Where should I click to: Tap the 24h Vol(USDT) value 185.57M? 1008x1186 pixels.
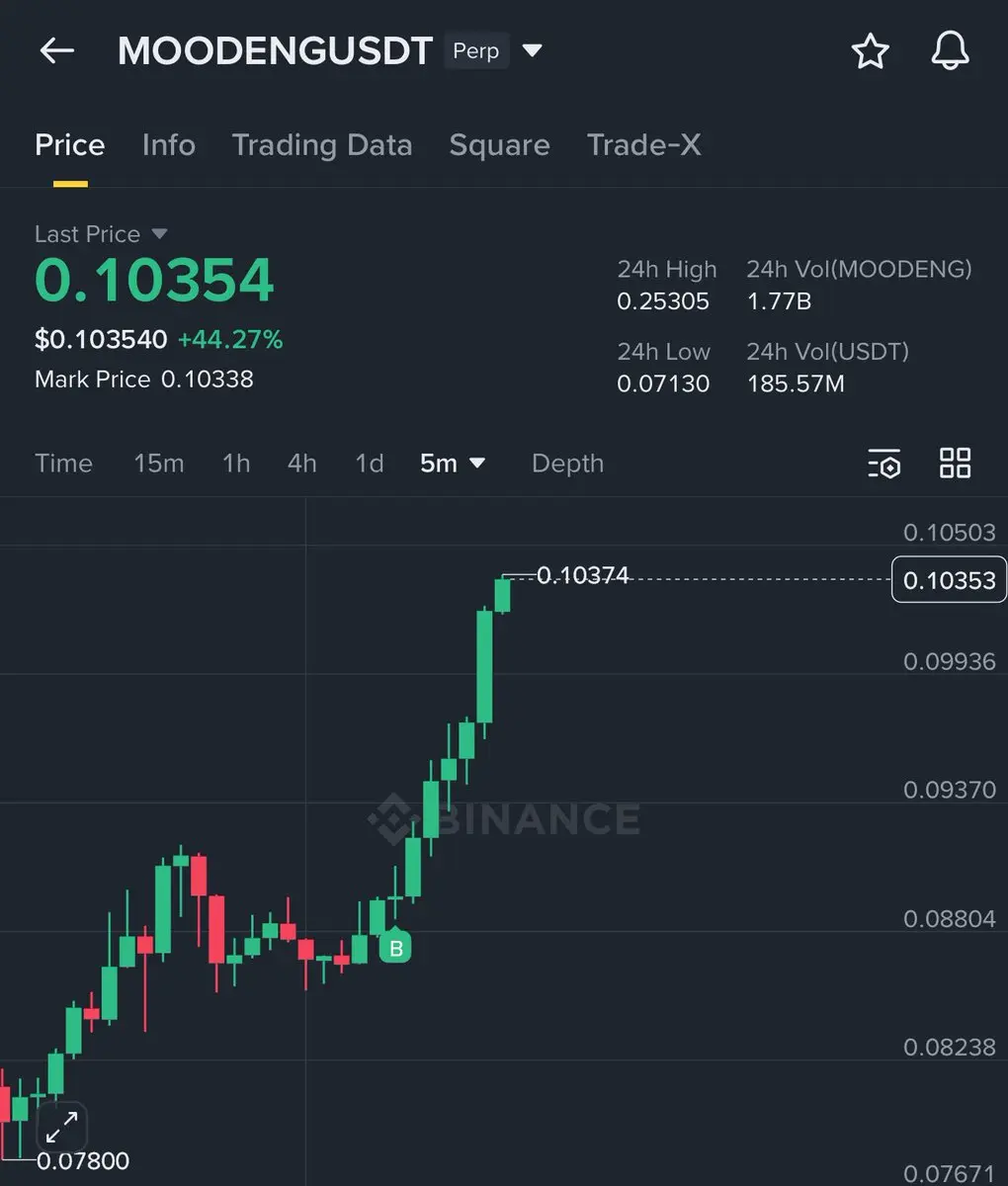click(x=796, y=383)
